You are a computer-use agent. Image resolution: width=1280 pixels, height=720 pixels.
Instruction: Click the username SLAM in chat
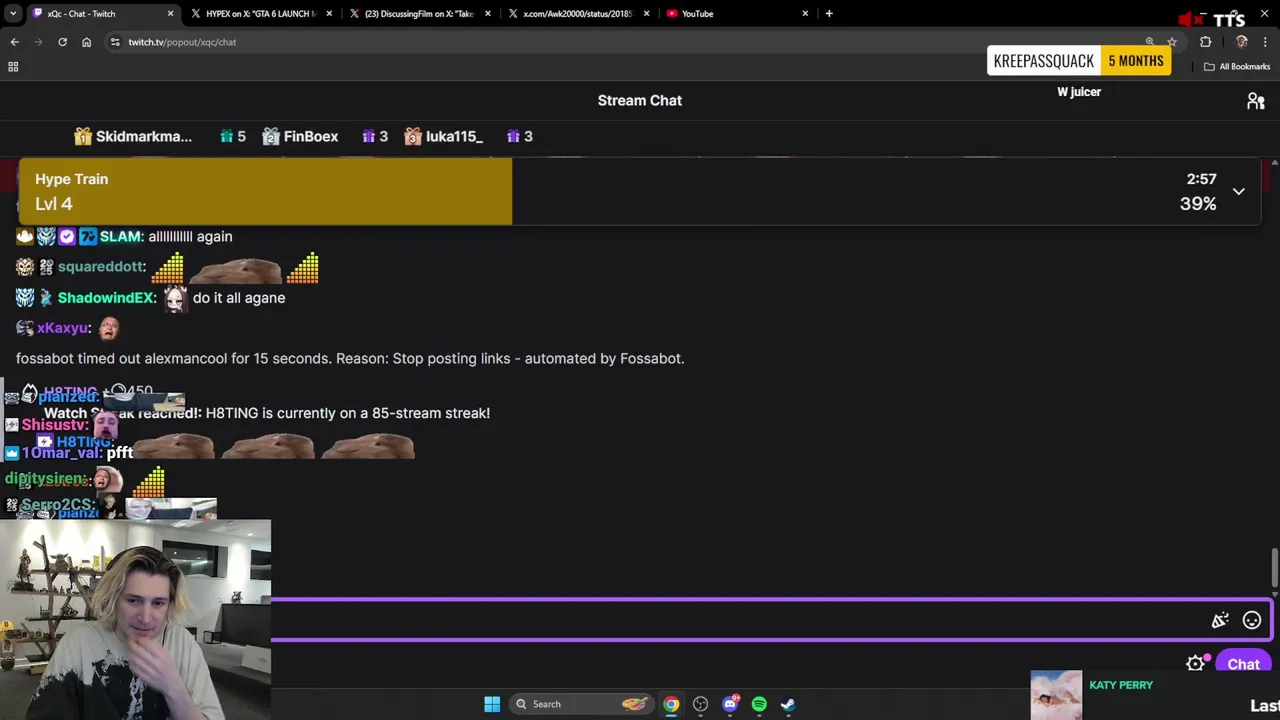121,237
